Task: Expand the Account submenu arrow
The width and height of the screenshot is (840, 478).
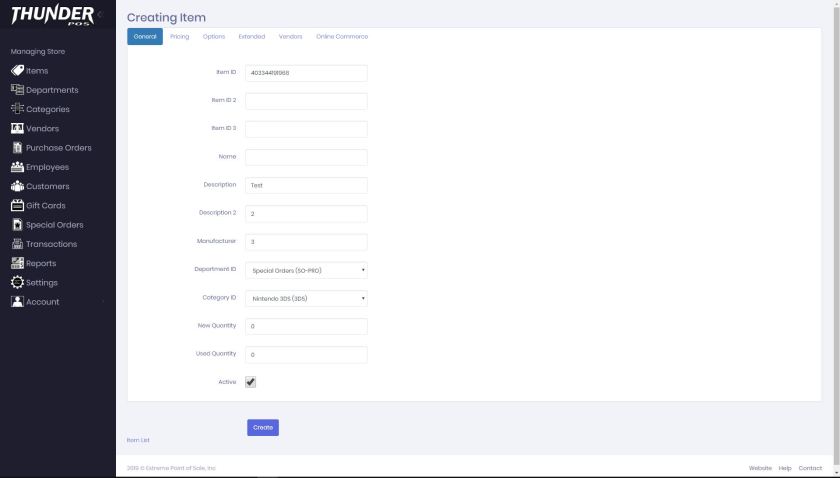Action: click(x=103, y=302)
